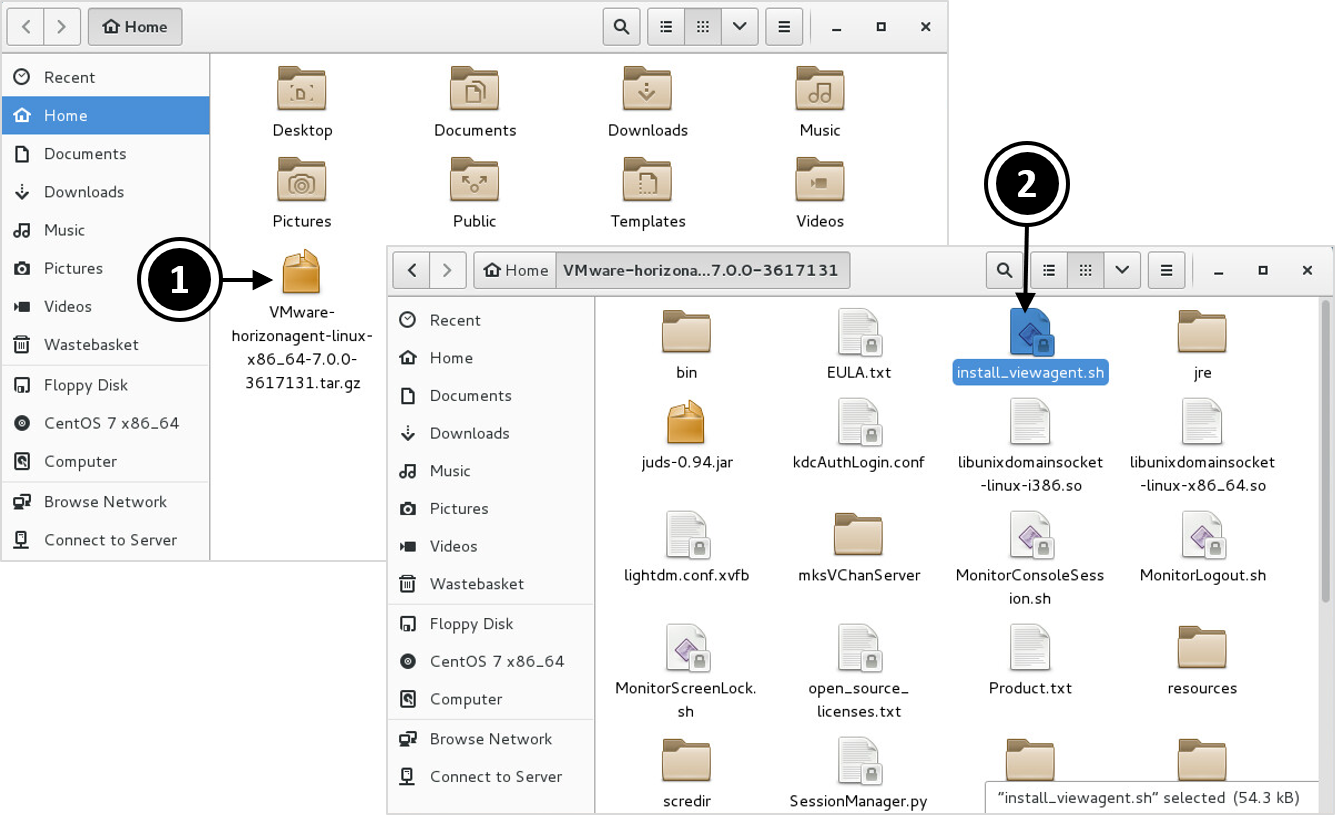Screen dimensions: 1335x815
Task: Go forward in front window
Action: click(447, 270)
